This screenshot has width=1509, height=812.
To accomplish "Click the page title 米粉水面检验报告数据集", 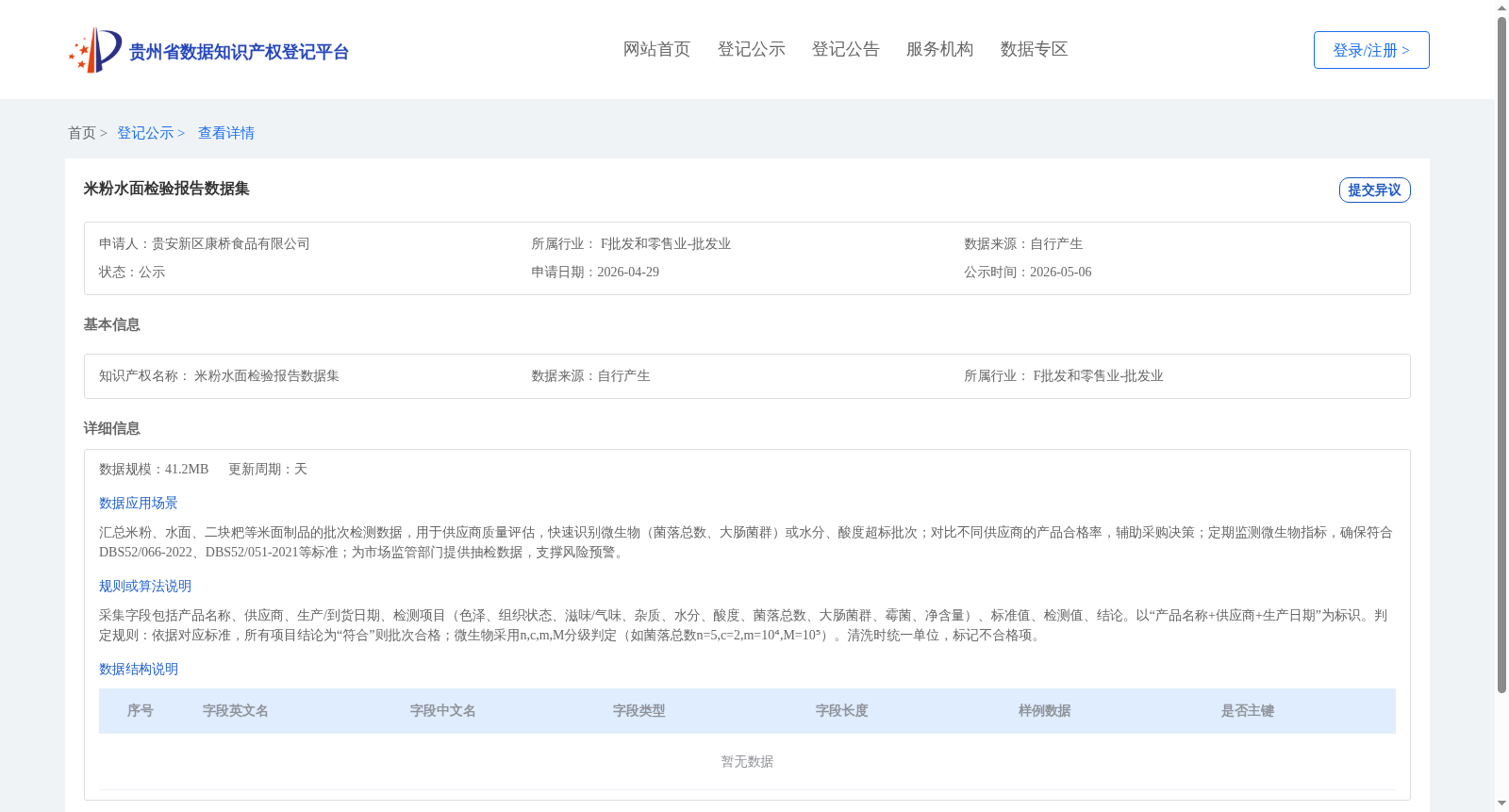I will click(x=166, y=189).
